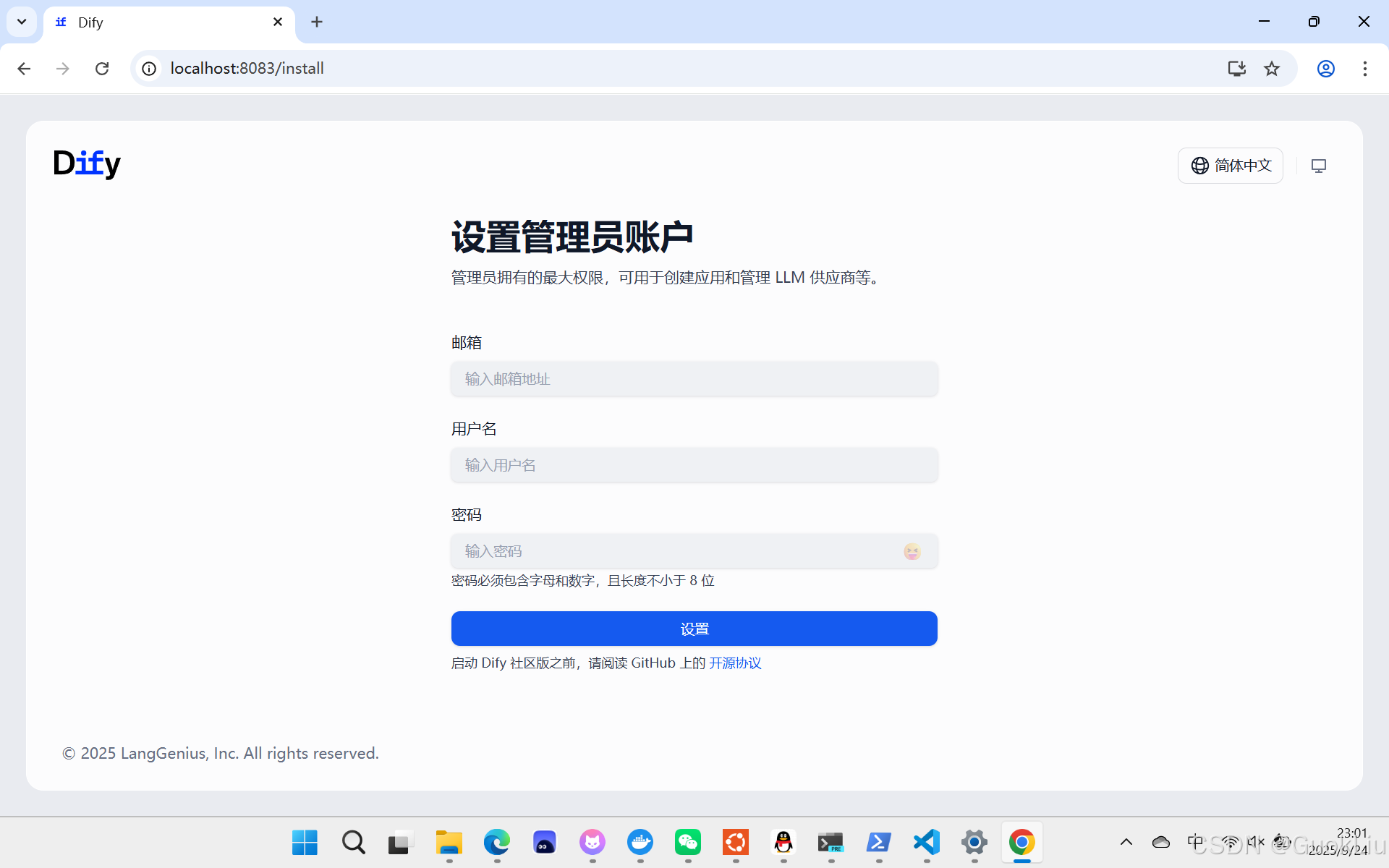
Task: Open OneDrive cloud tray icon
Action: [x=1161, y=842]
